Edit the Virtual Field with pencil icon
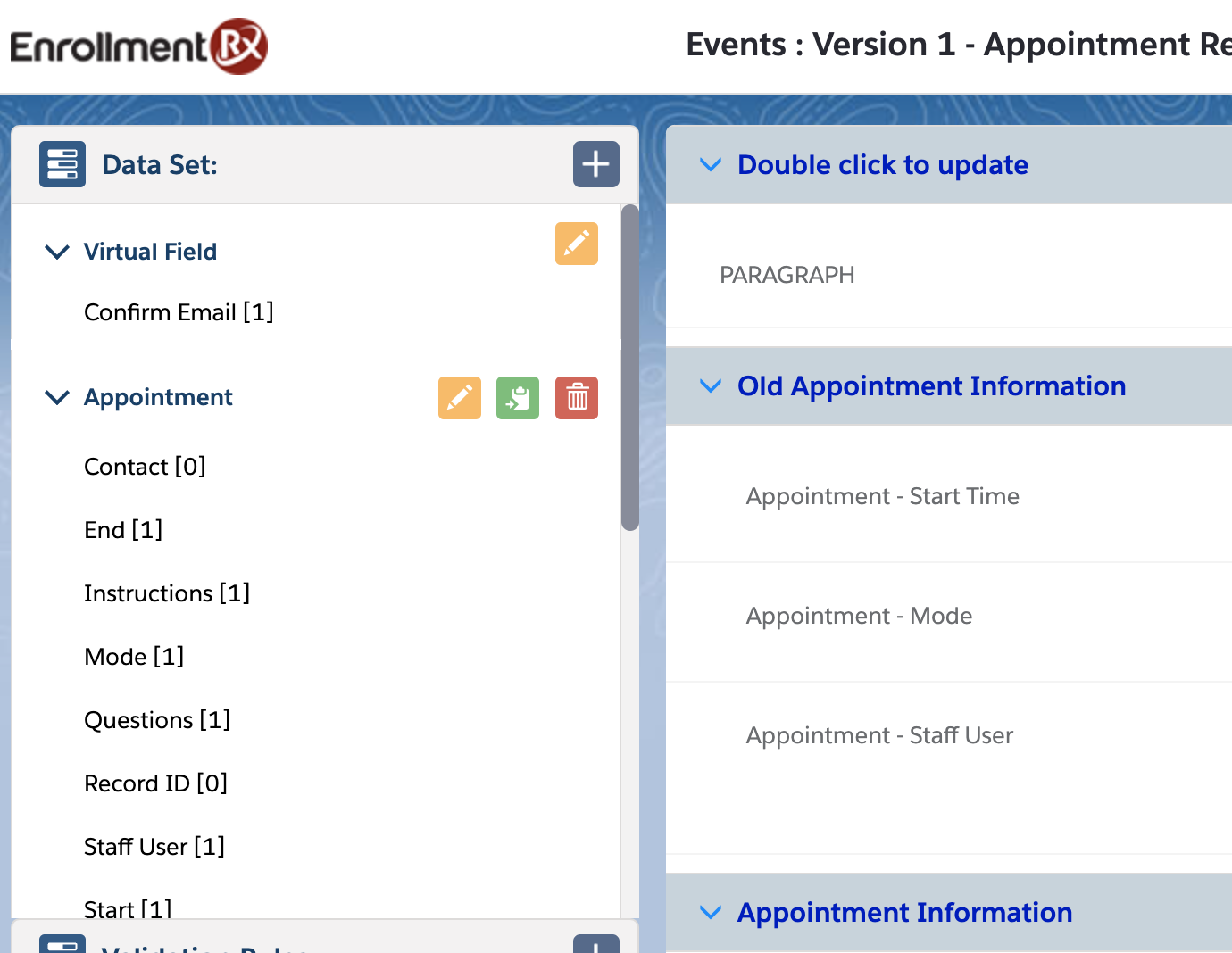The height and width of the screenshot is (953, 1232). coord(576,244)
